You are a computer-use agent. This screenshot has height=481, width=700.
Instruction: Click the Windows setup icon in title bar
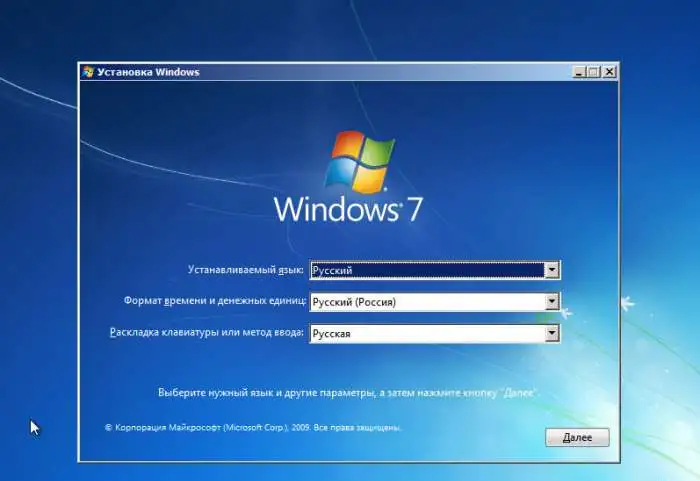coord(88,72)
